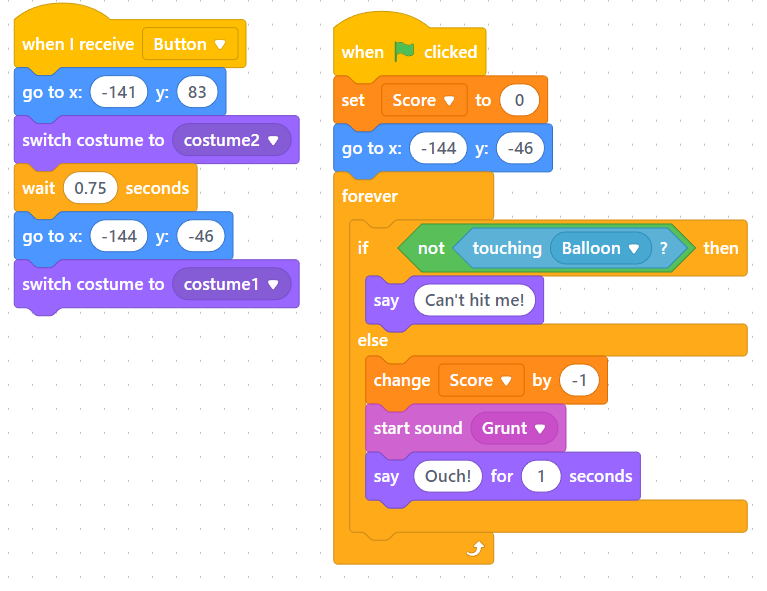Choose a sound from the Grunt dropdown
This screenshot has height=591, width=767.
[x=514, y=428]
